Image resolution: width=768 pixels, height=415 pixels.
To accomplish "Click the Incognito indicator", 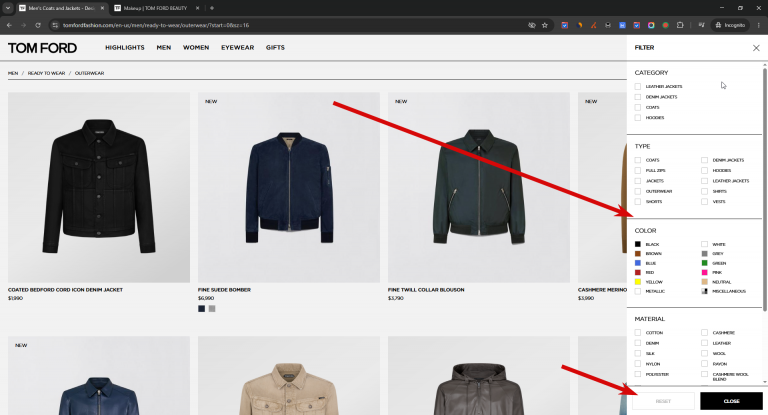I will pyautogui.click(x=730, y=25).
